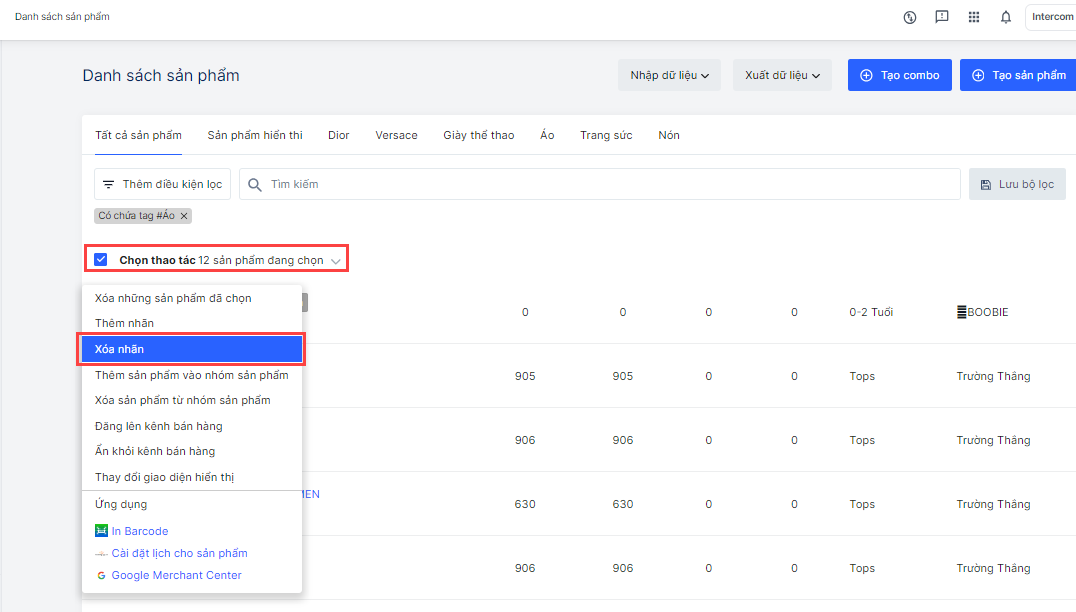Screen dimensions: 1076x612
Task: Select the Xóa nhãn menu option
Action: [x=191, y=349]
